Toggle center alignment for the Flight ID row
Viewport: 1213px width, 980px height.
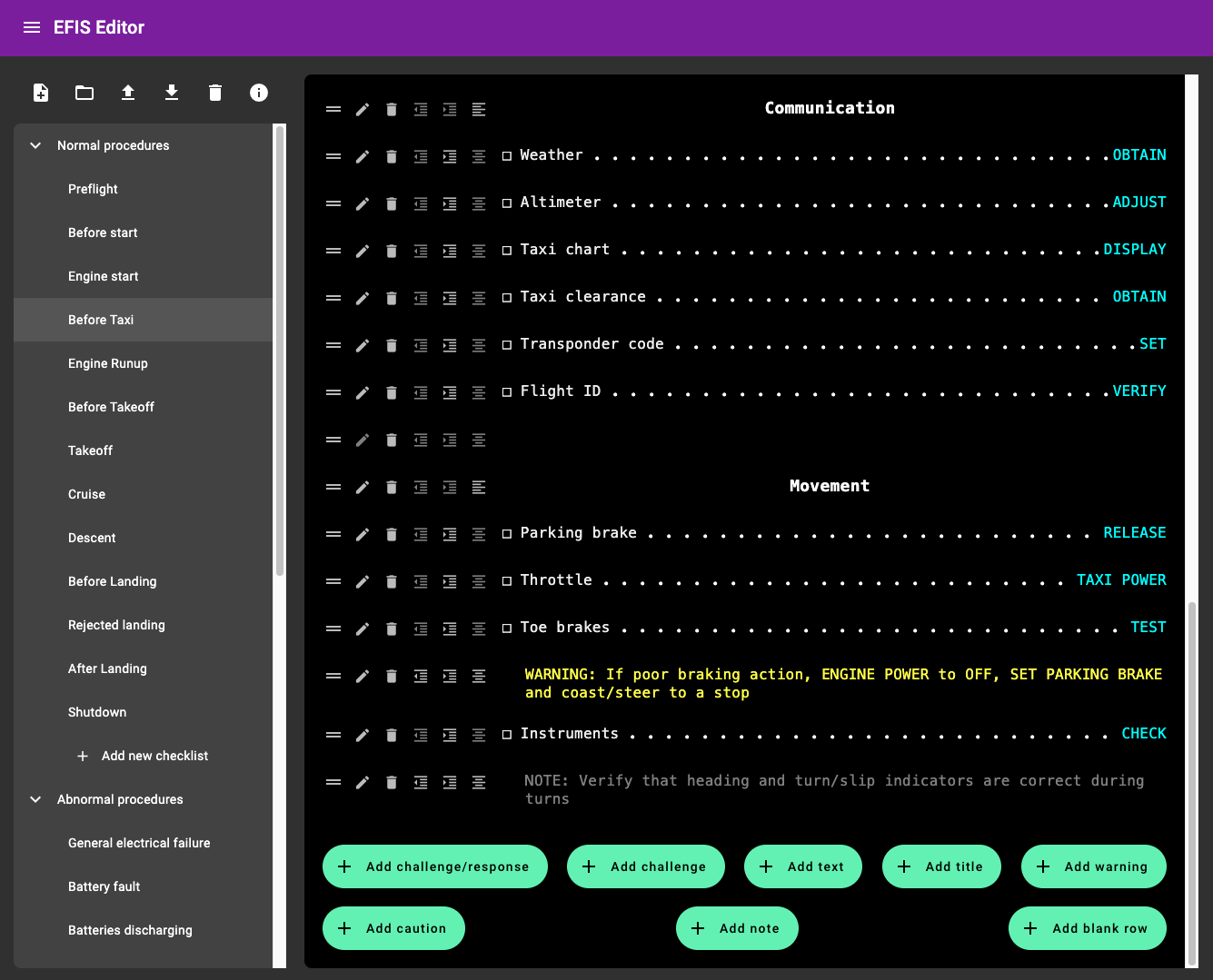(x=479, y=392)
